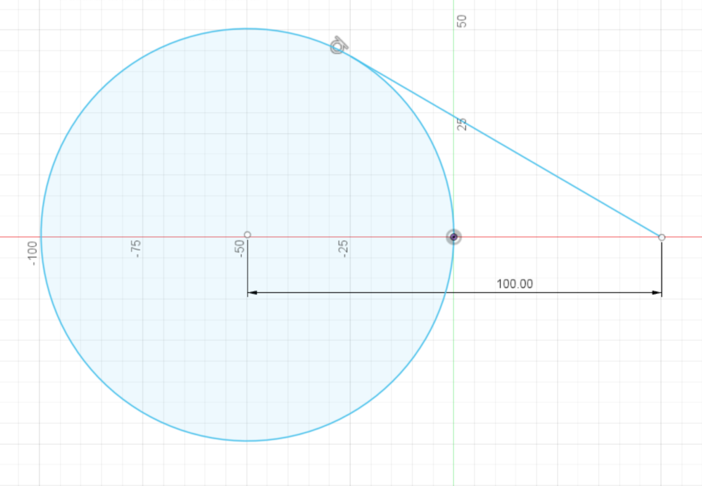Click the dimension's right extension line
This screenshot has height=486, width=702.
point(661,268)
